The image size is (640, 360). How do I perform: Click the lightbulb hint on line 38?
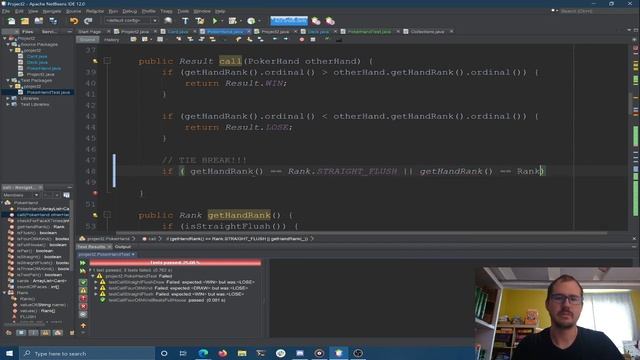[x=95, y=61]
